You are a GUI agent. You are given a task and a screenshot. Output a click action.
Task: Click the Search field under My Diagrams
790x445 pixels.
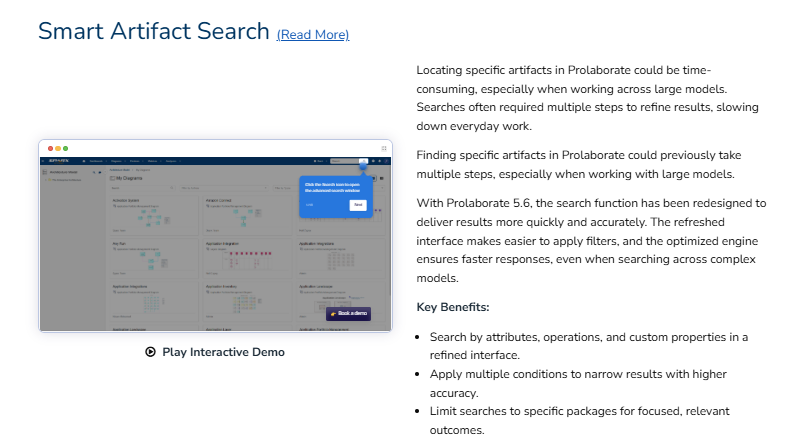coord(143,188)
